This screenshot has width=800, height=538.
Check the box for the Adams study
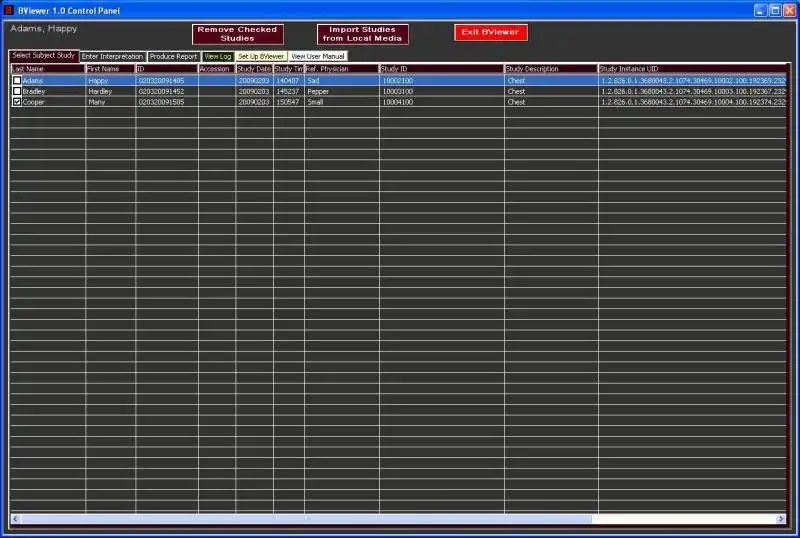17,80
